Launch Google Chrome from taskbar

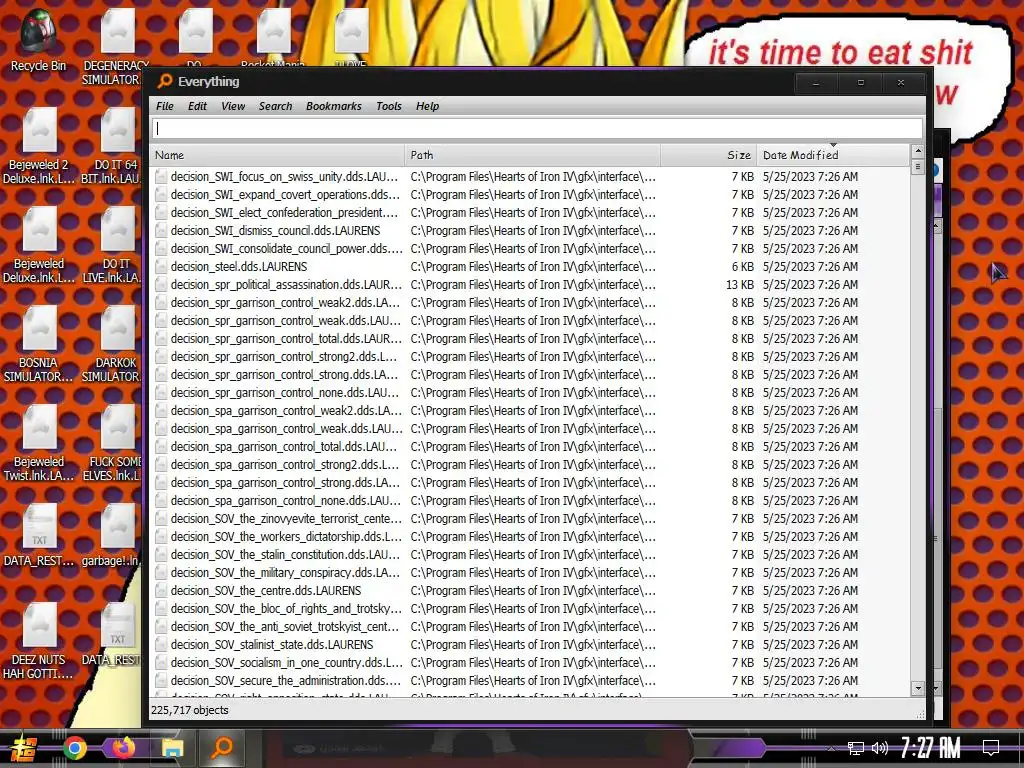(75, 748)
